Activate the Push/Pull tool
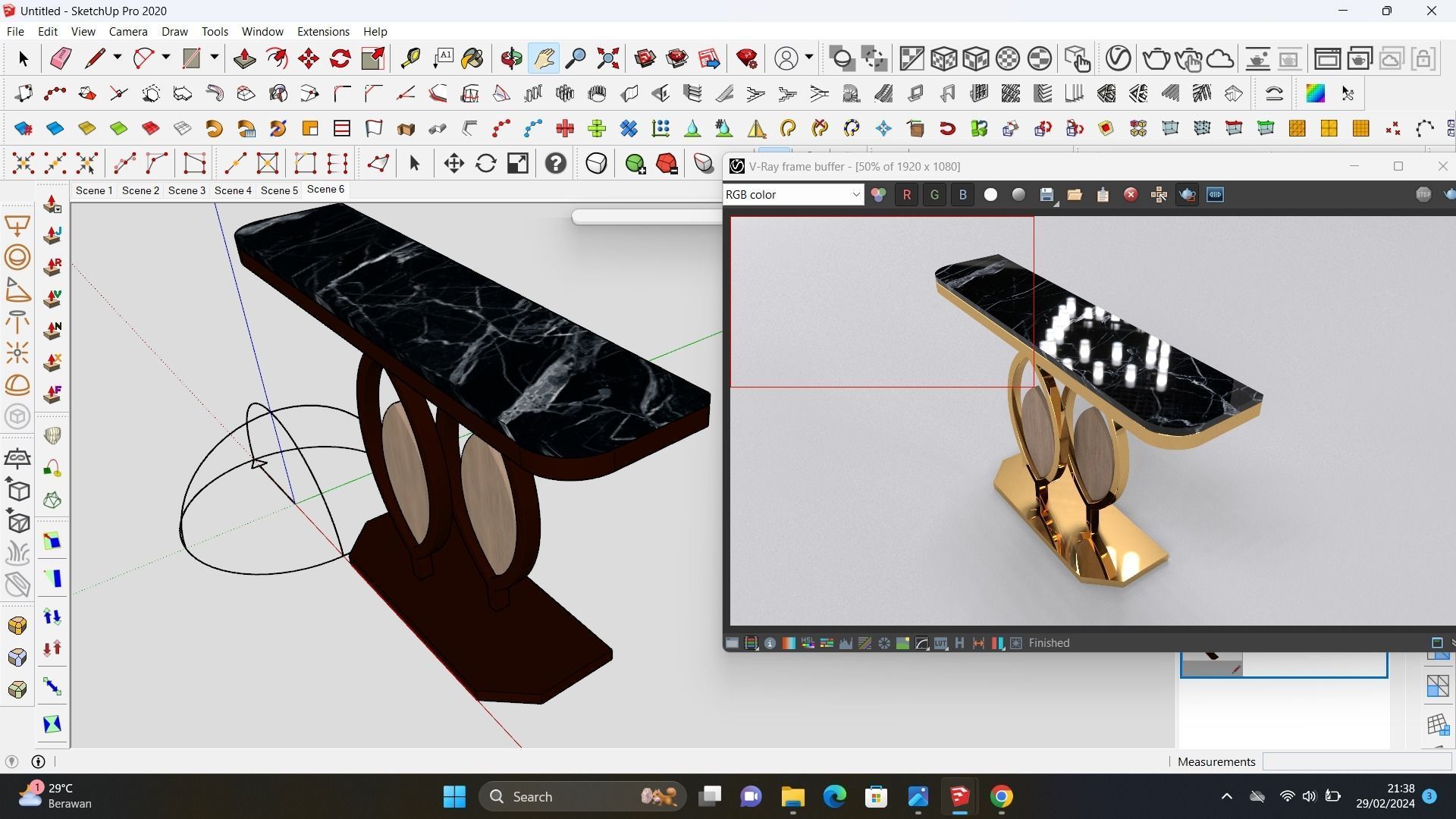1456x819 pixels. 244,58
